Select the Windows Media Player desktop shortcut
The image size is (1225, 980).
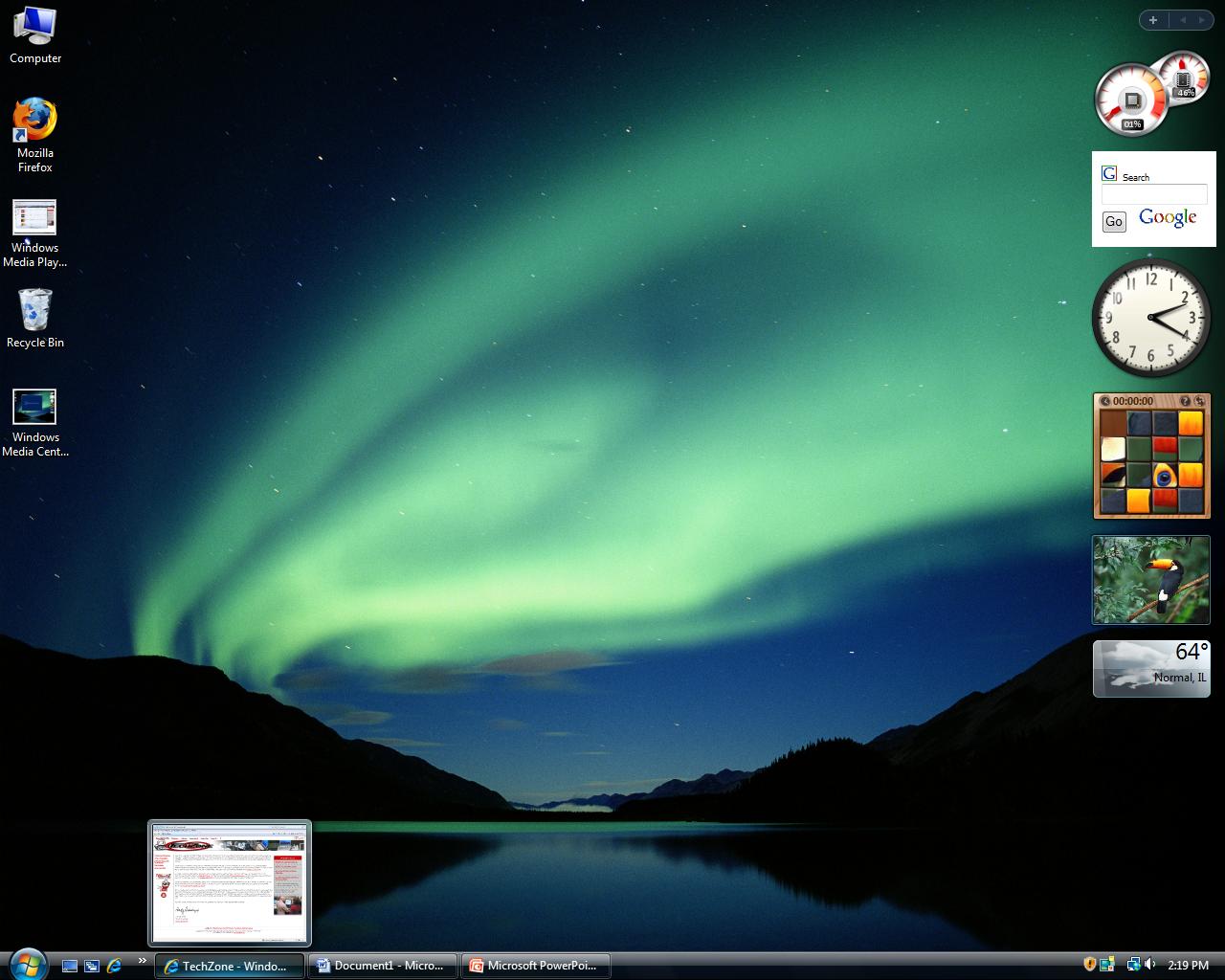pyautogui.click(x=35, y=234)
